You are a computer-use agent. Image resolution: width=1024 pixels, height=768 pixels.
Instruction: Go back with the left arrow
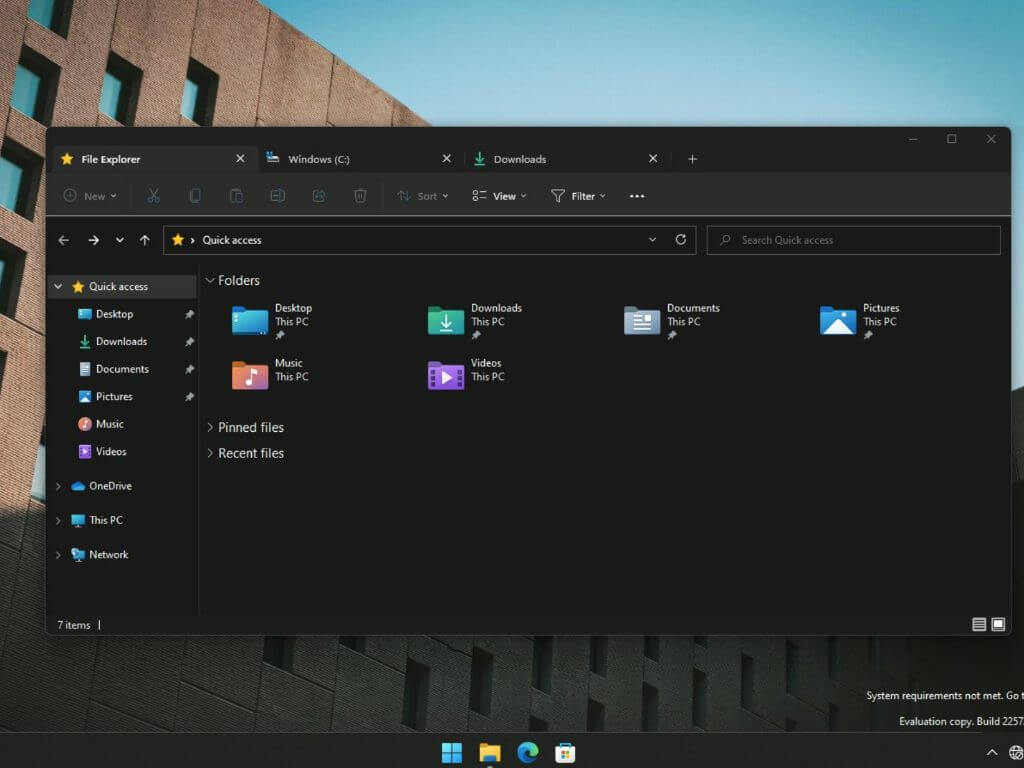(63, 240)
